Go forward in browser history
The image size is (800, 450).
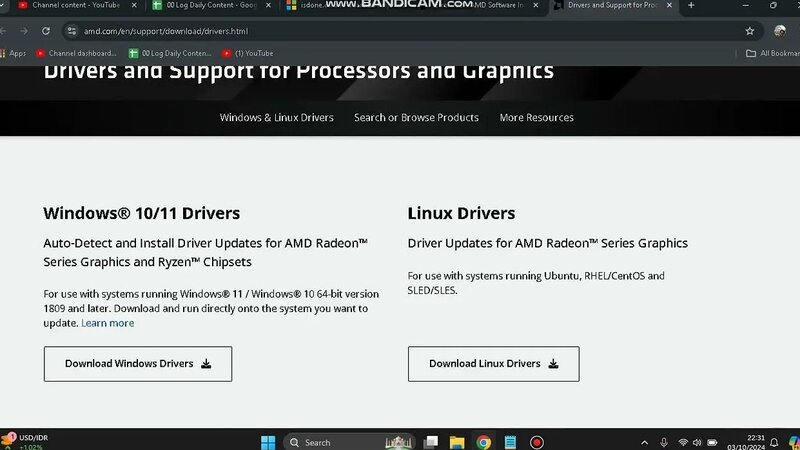pyautogui.click(x=24, y=31)
